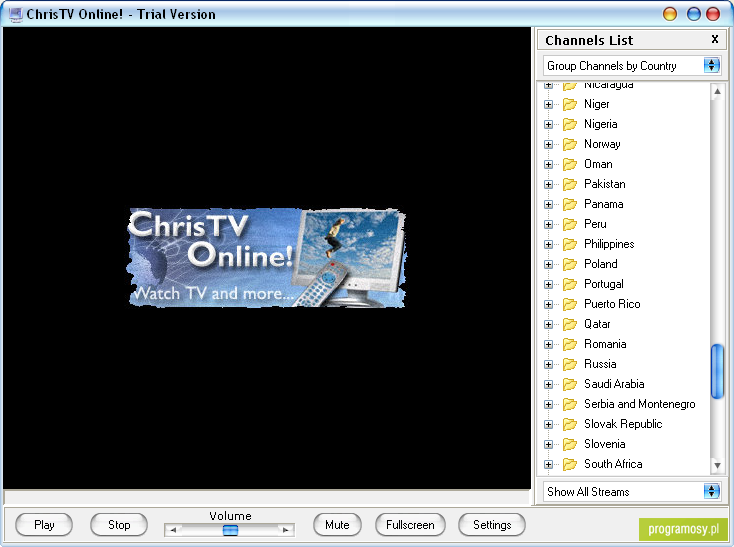Select the Romania entry
734x547 pixels.
605,344
